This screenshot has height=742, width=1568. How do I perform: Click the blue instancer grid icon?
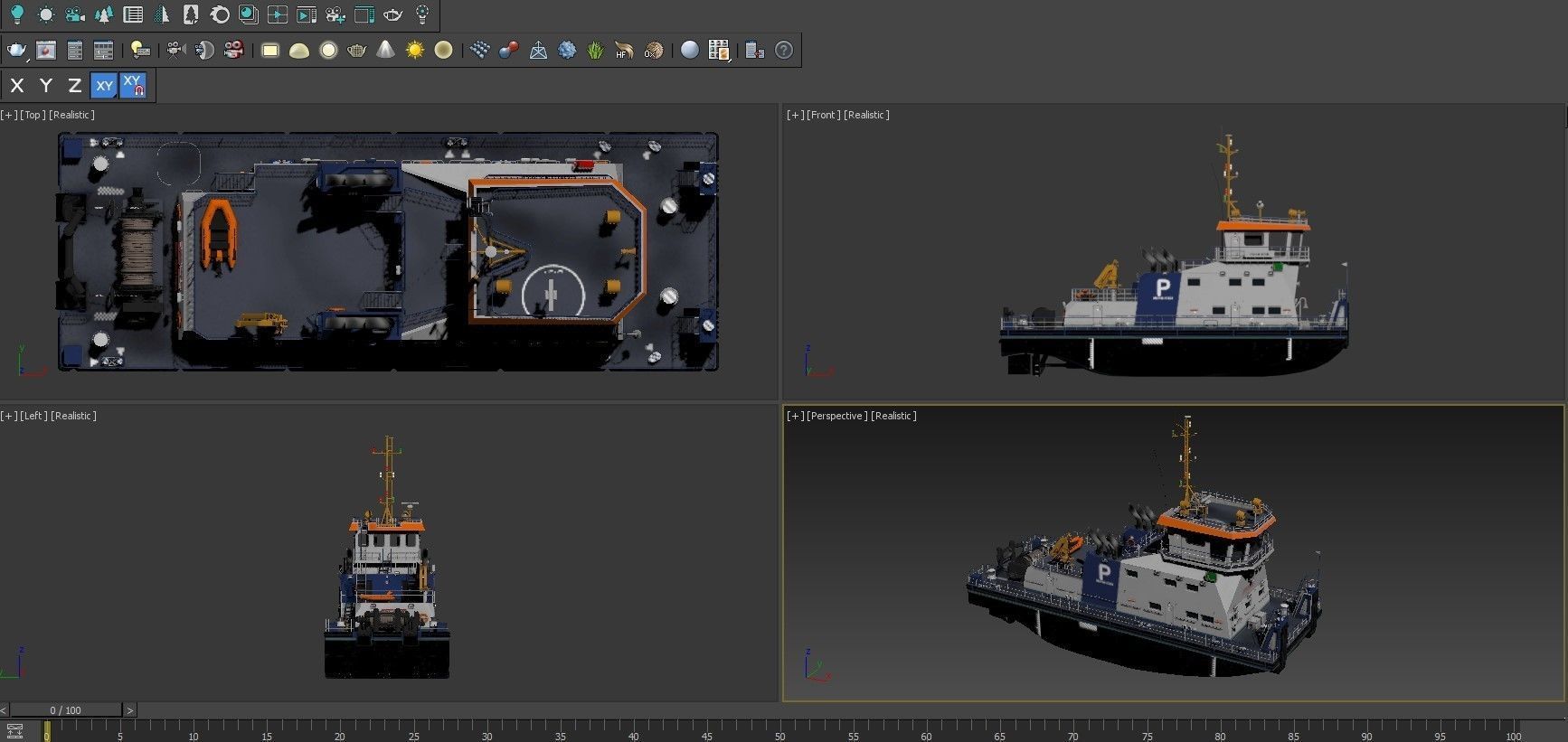click(480, 51)
